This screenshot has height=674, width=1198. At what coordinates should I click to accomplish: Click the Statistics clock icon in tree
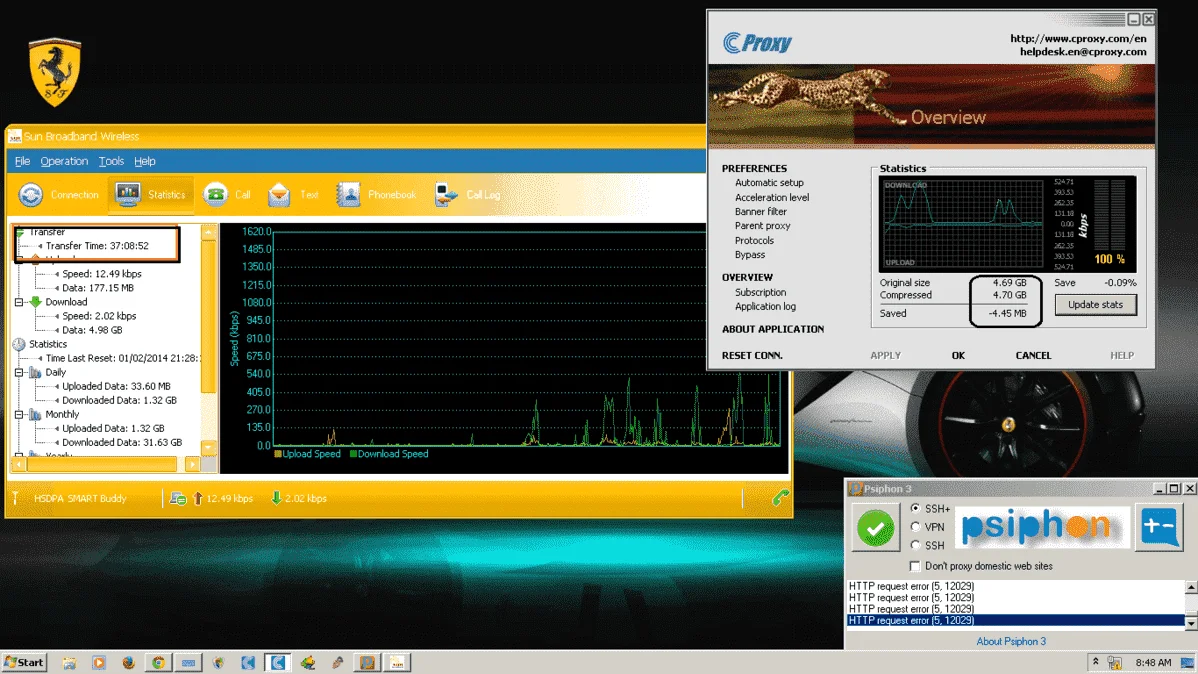19,344
